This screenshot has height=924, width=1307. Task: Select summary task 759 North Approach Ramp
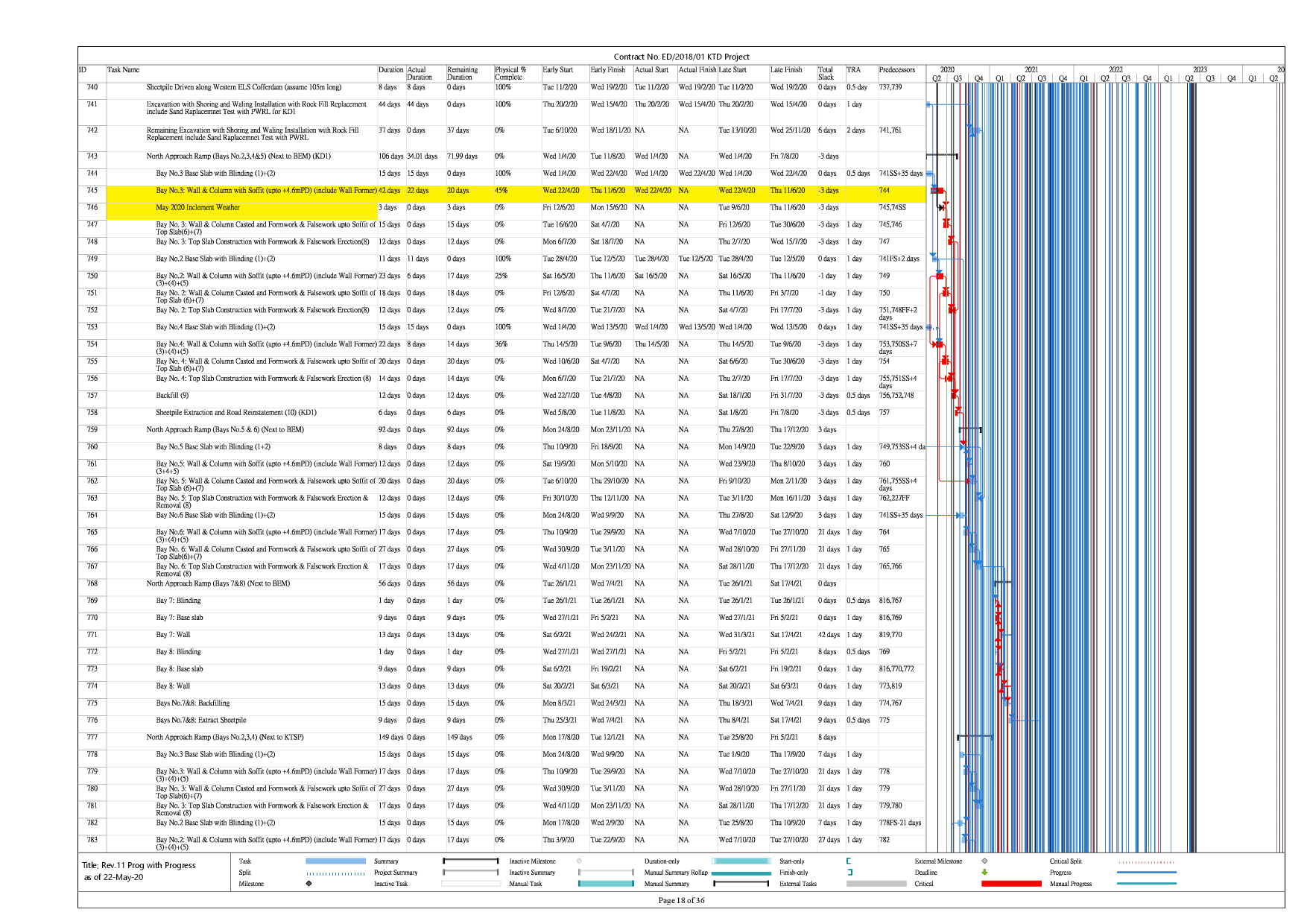coord(225,430)
